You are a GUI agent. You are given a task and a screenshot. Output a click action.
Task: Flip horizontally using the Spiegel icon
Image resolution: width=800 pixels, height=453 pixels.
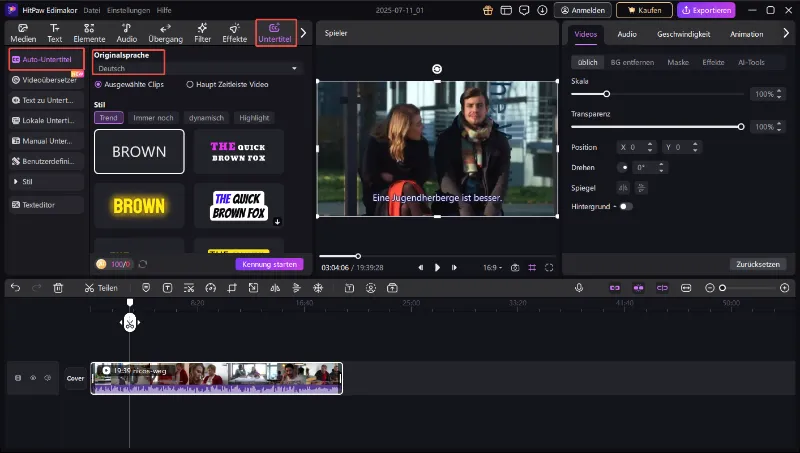tap(624, 187)
